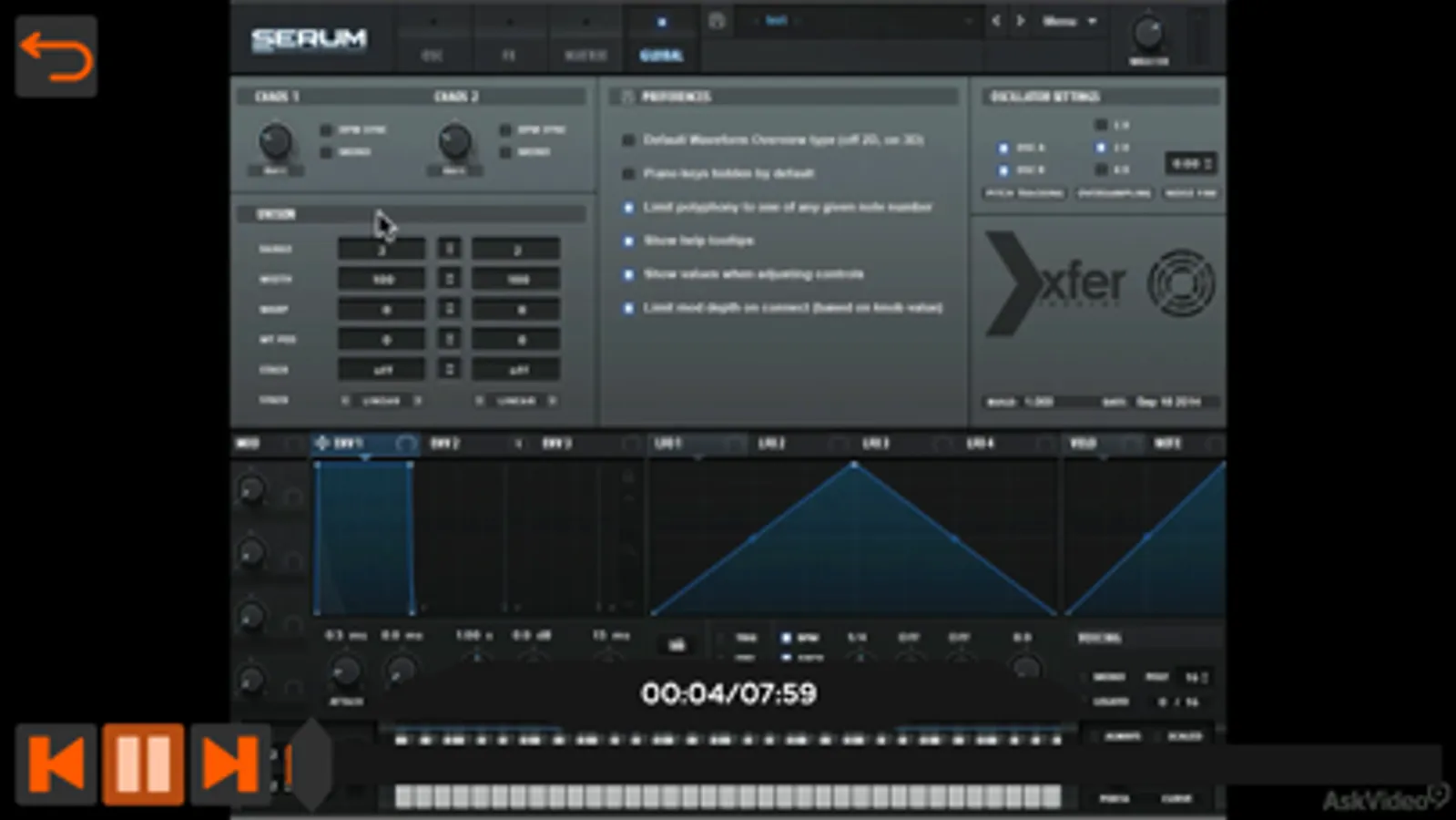Click the ENV 1 drag-assign crosshair icon
Image resolution: width=1456 pixels, height=820 pixels.
(x=321, y=443)
